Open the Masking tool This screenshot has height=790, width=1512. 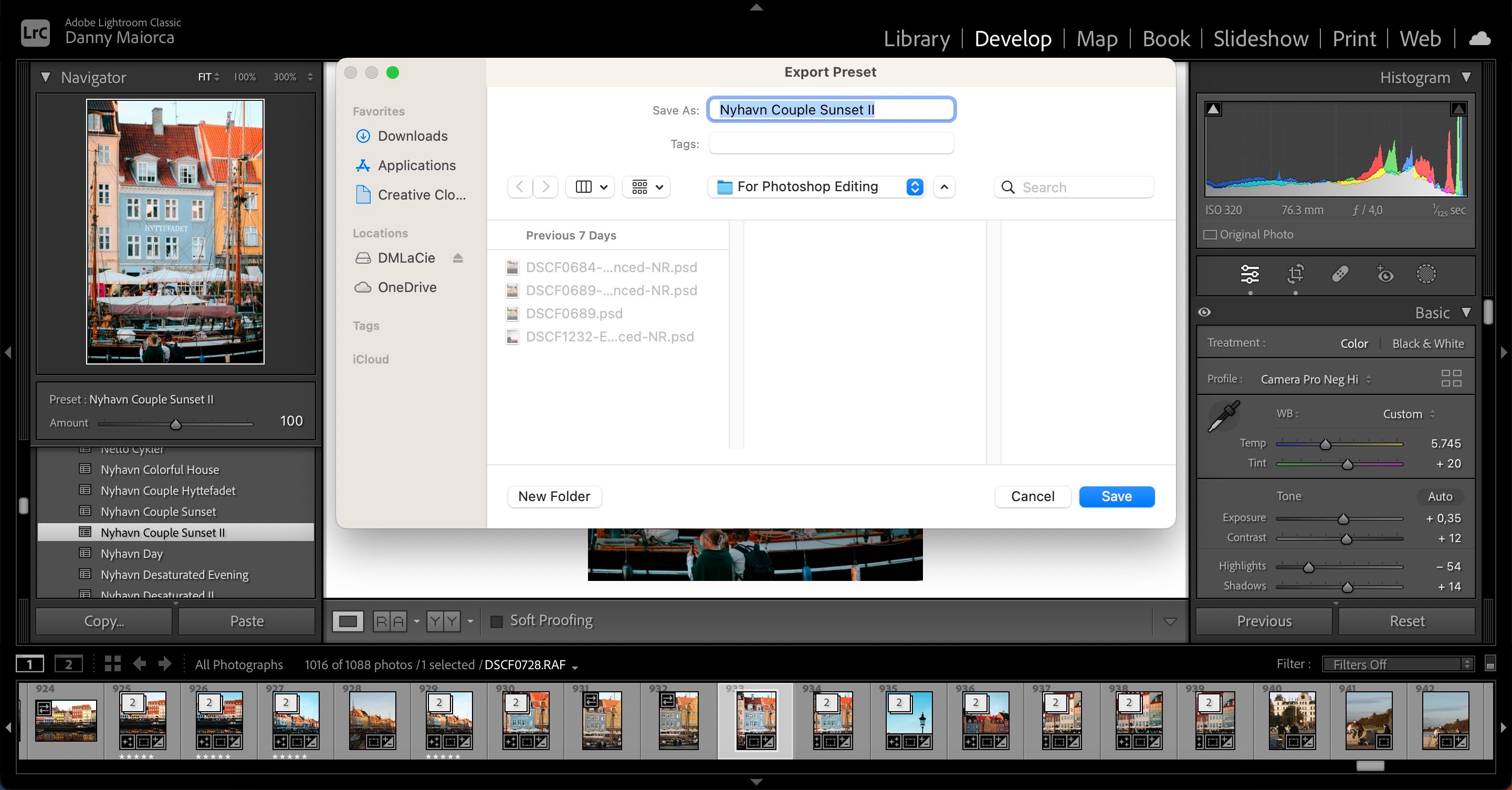tap(1426, 275)
